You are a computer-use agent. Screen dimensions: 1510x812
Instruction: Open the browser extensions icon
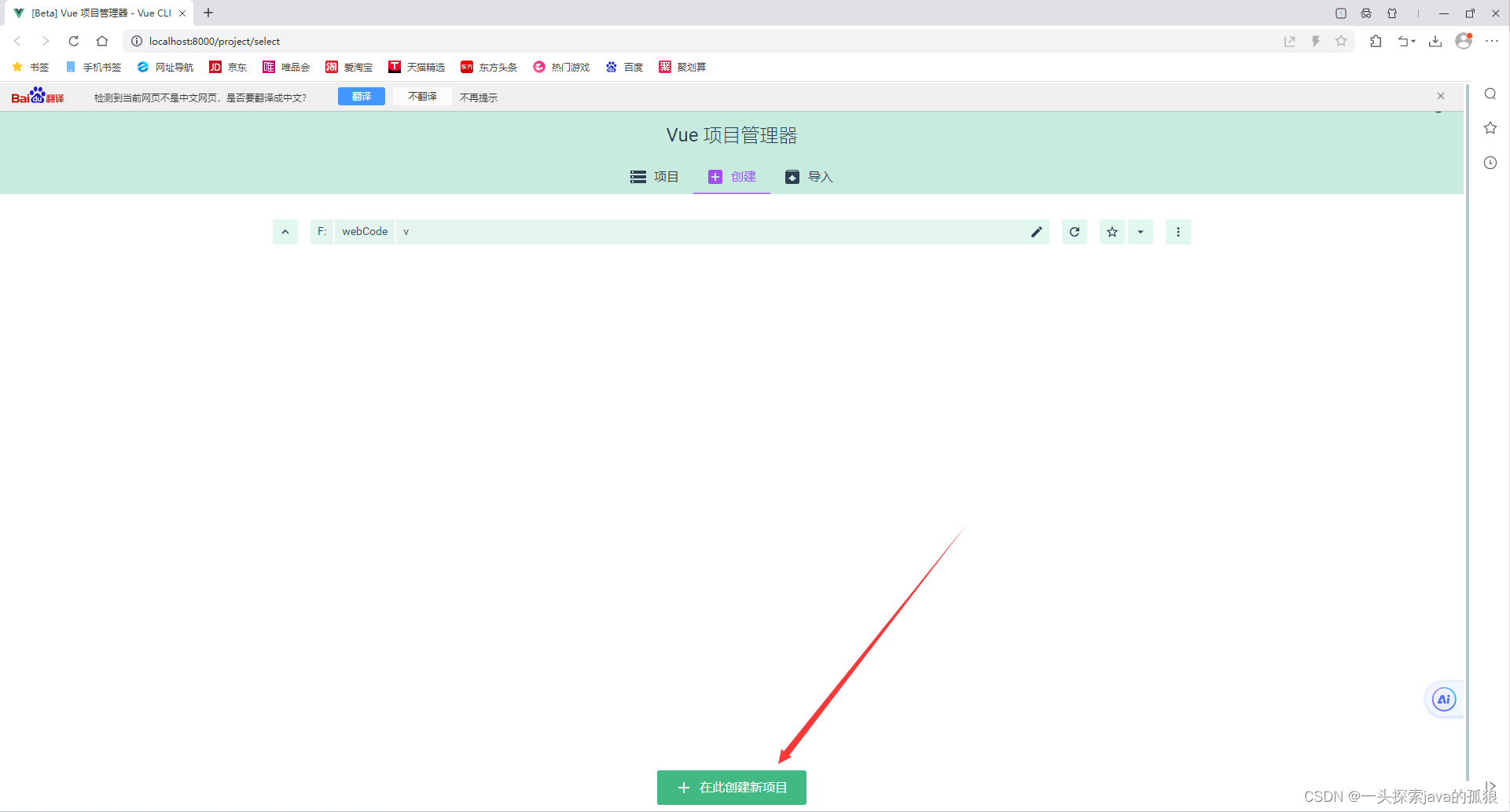tap(1376, 41)
